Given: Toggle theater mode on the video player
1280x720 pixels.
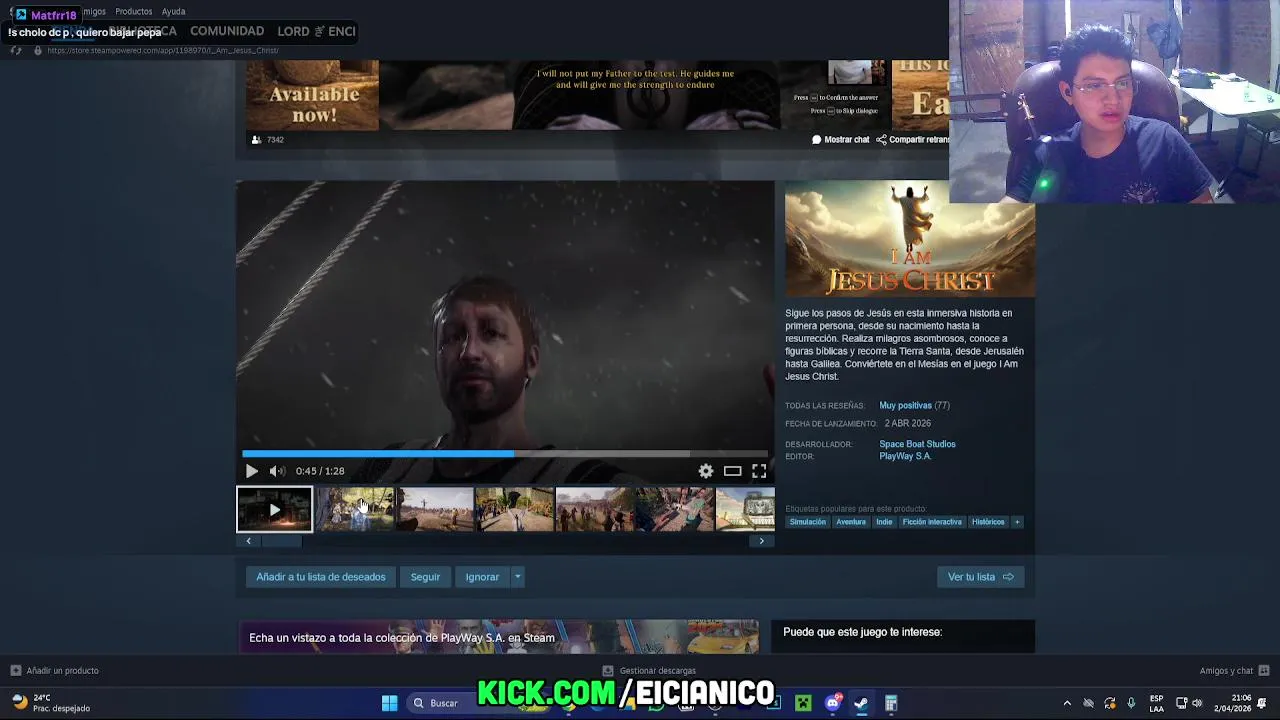Looking at the screenshot, I should point(733,471).
